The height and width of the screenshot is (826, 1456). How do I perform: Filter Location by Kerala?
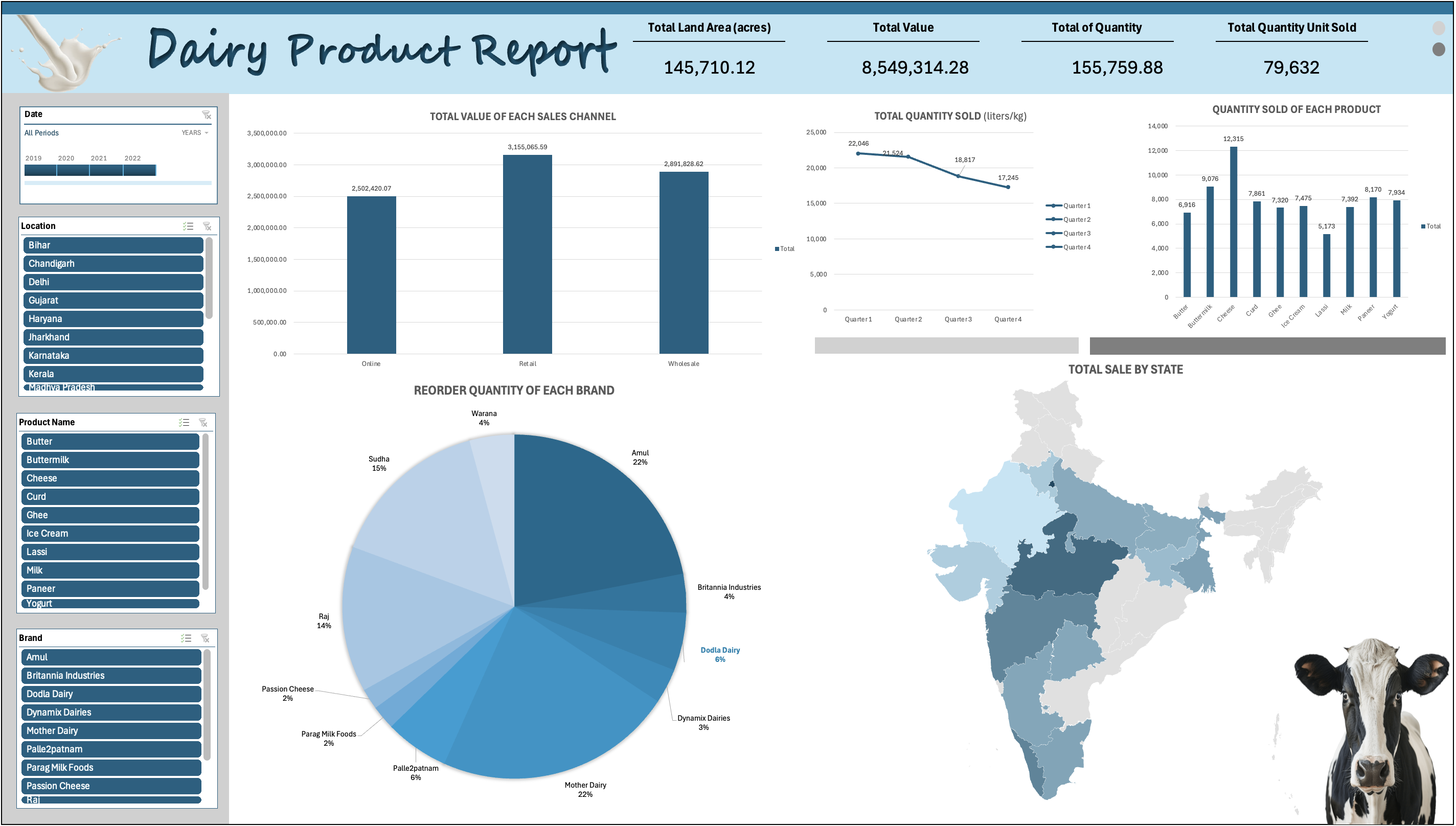tap(113, 375)
